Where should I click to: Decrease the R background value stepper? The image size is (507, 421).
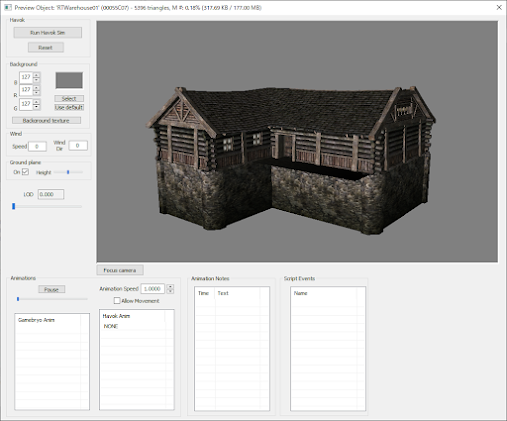coord(36,92)
